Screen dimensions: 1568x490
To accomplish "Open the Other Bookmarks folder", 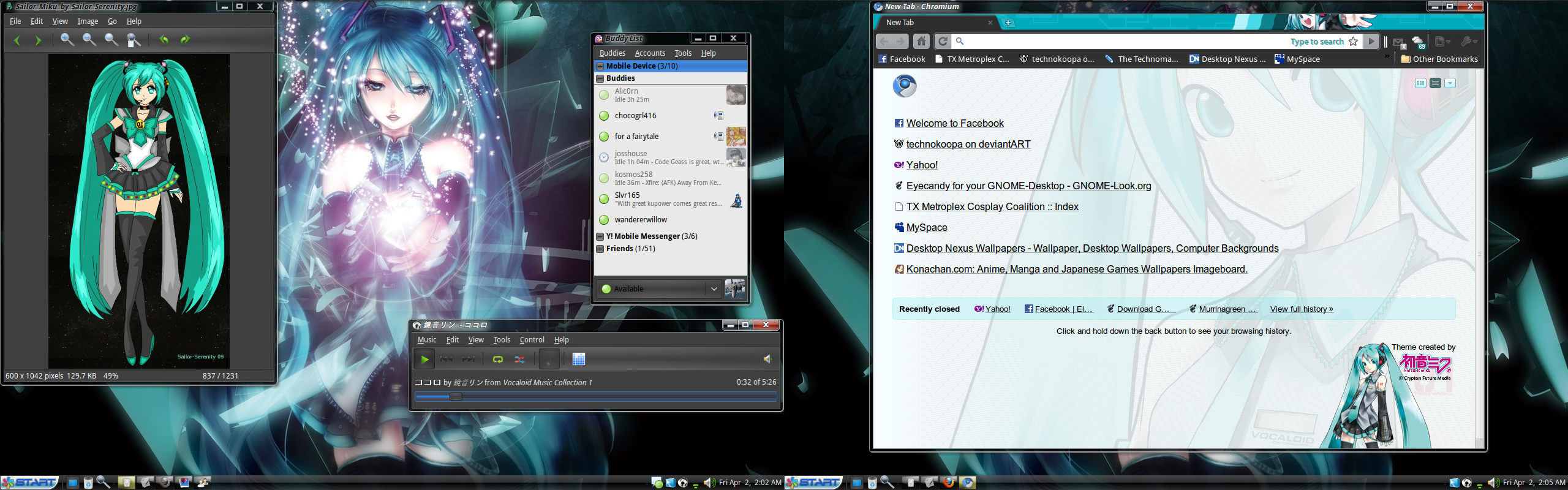I will coord(1439,59).
